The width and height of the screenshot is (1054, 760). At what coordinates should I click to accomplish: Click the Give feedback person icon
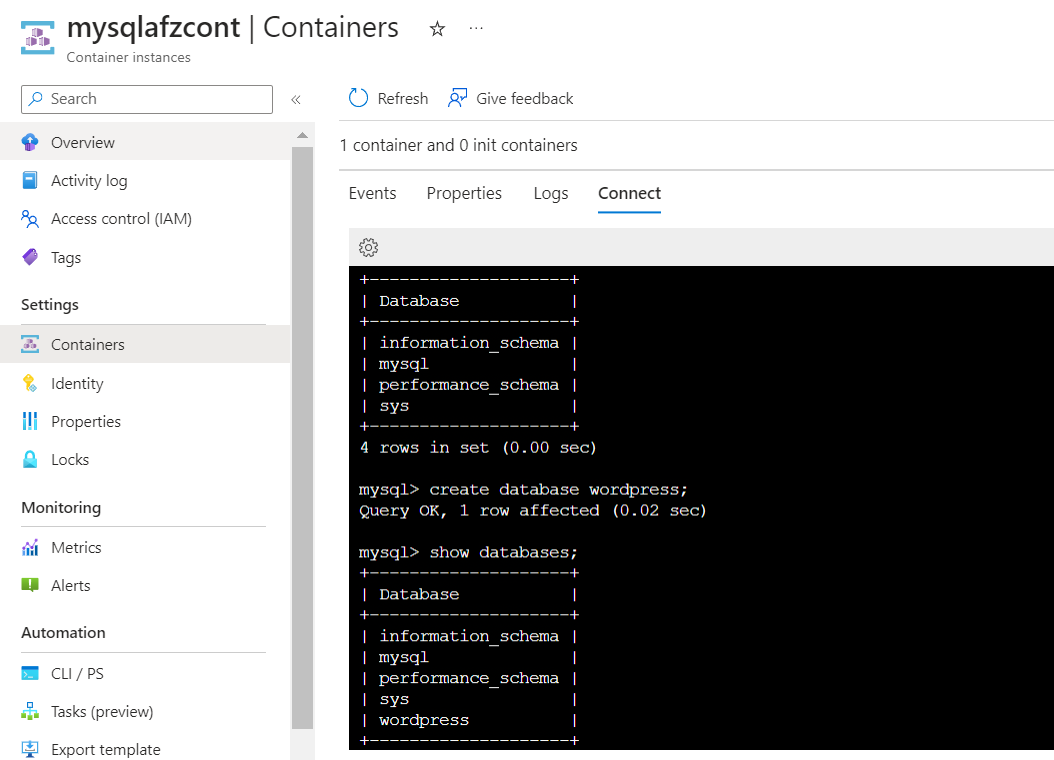pyautogui.click(x=458, y=98)
